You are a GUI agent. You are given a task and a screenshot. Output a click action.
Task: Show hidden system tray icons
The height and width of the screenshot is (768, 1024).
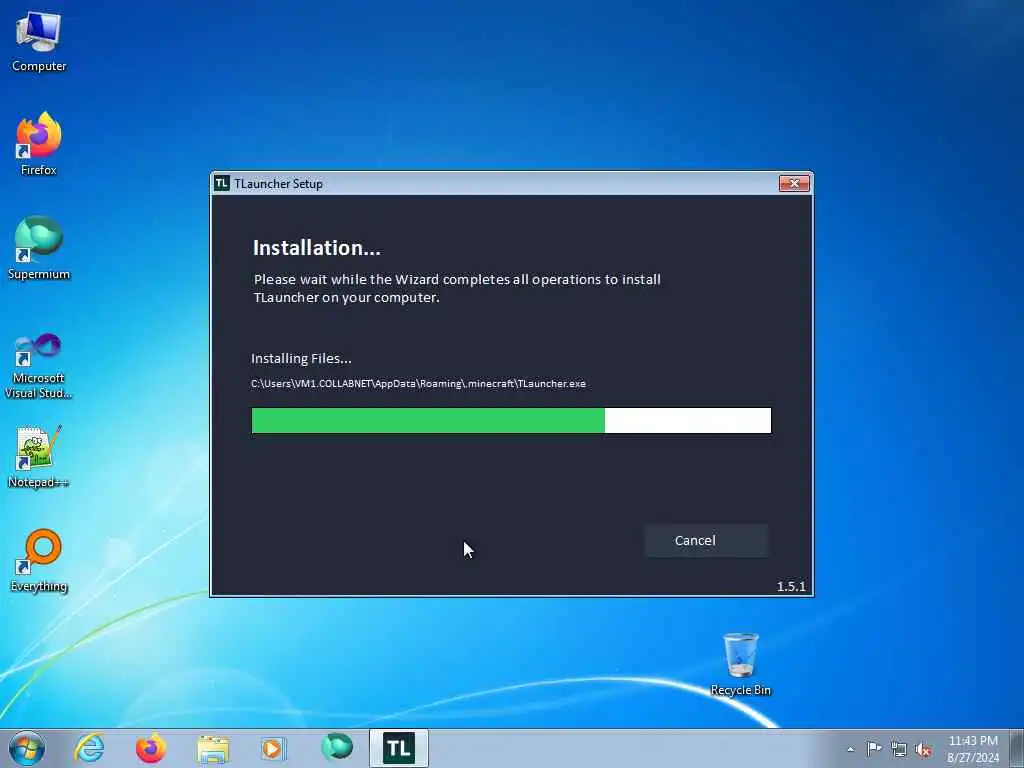point(850,750)
